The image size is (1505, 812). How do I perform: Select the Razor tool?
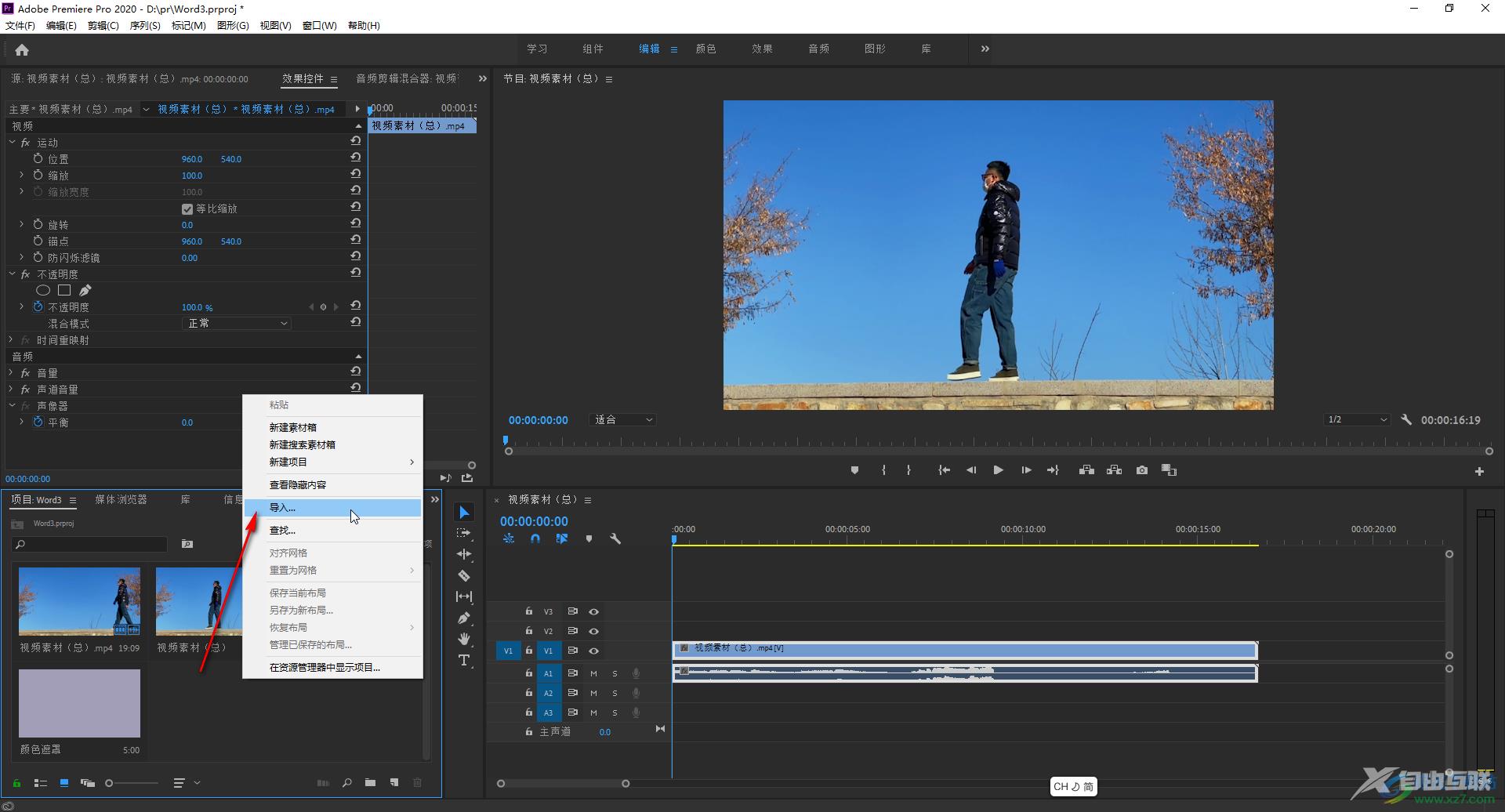click(x=464, y=575)
